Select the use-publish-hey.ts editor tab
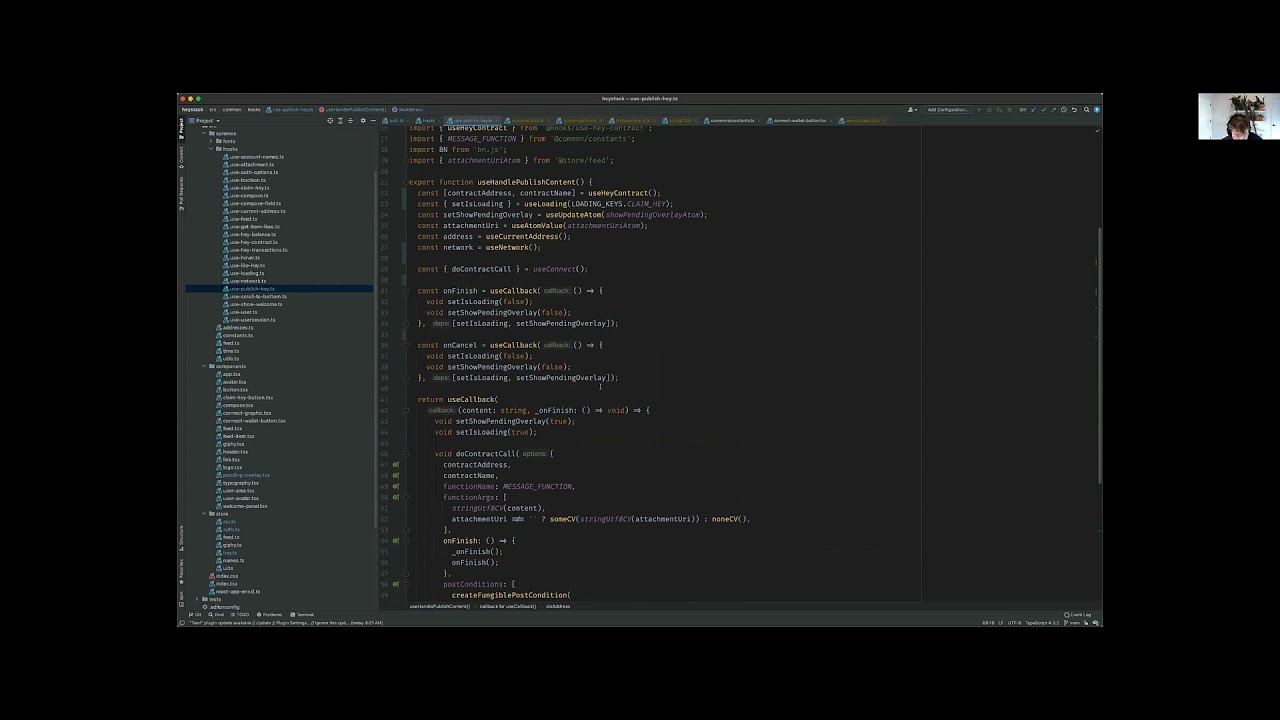The image size is (1280, 720). pyautogui.click(x=472, y=121)
